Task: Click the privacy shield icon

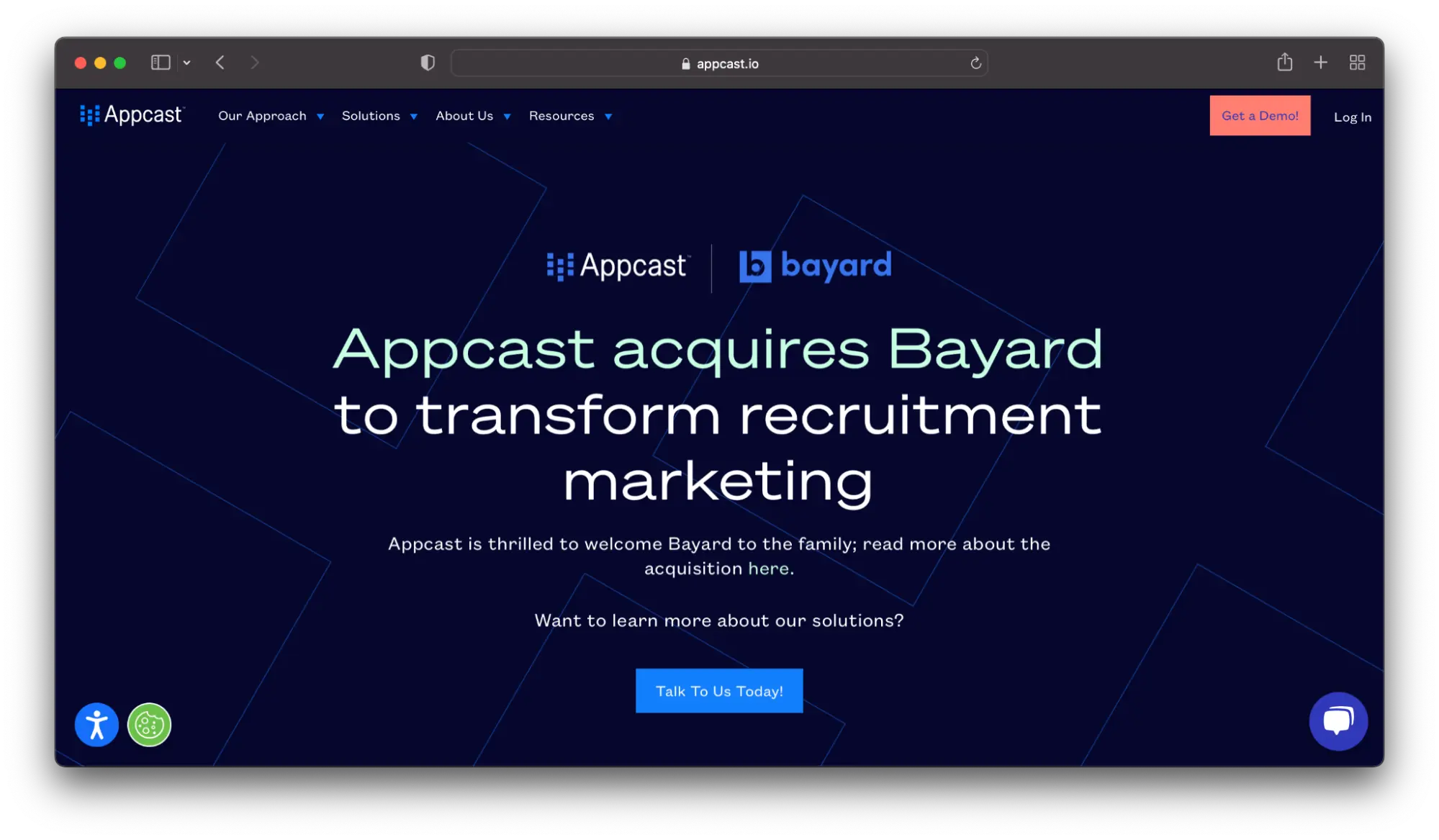Action: (428, 63)
